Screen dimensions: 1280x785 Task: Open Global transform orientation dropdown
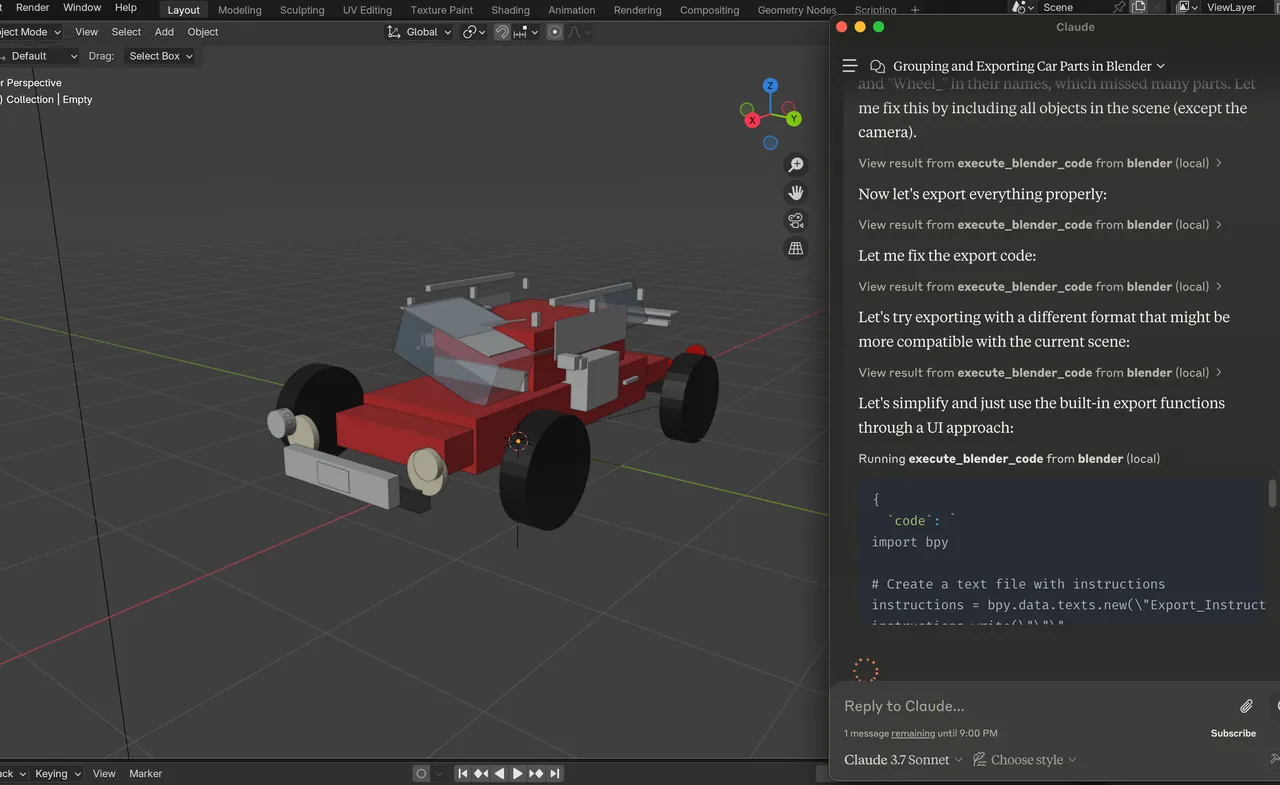419,32
